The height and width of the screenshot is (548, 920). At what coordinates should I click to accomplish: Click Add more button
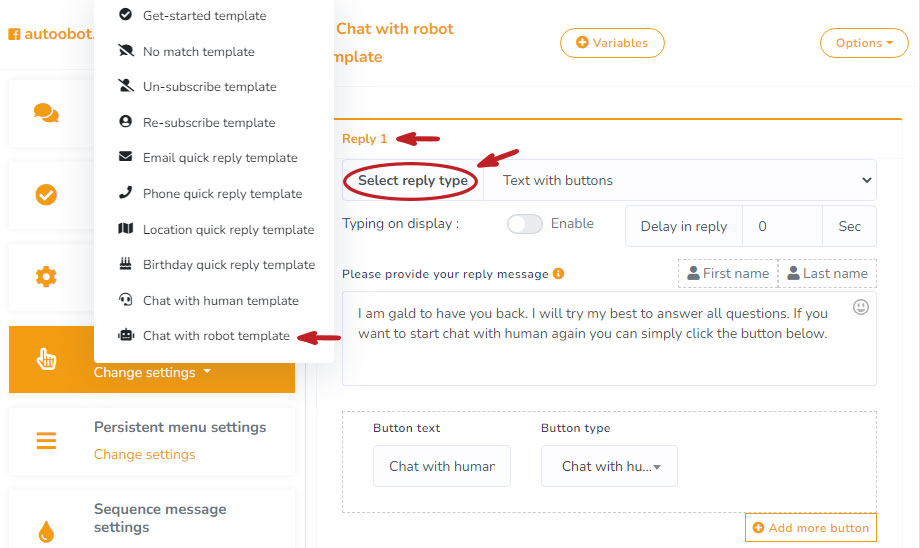point(811,528)
